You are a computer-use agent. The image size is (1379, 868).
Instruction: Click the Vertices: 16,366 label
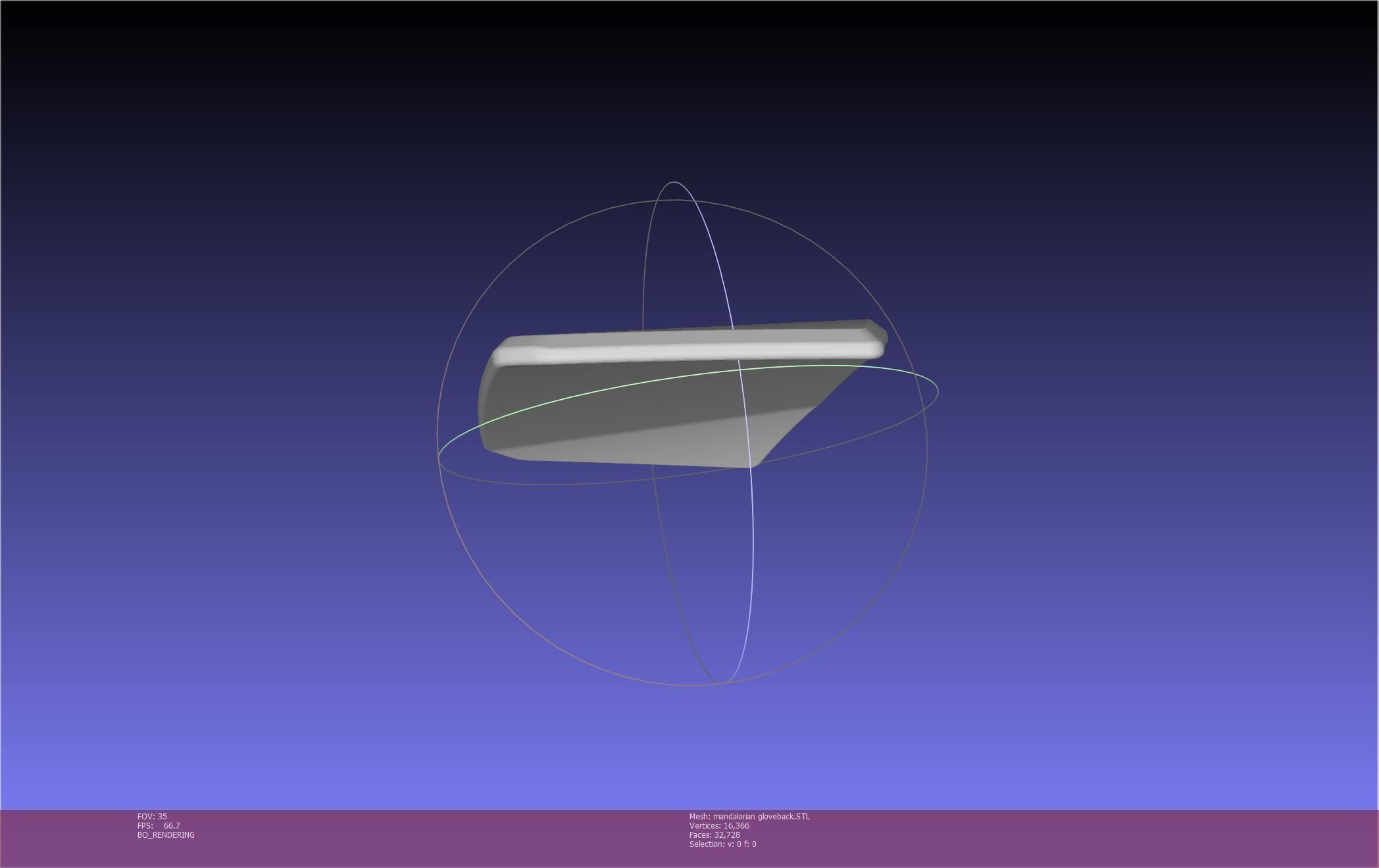[x=719, y=825]
